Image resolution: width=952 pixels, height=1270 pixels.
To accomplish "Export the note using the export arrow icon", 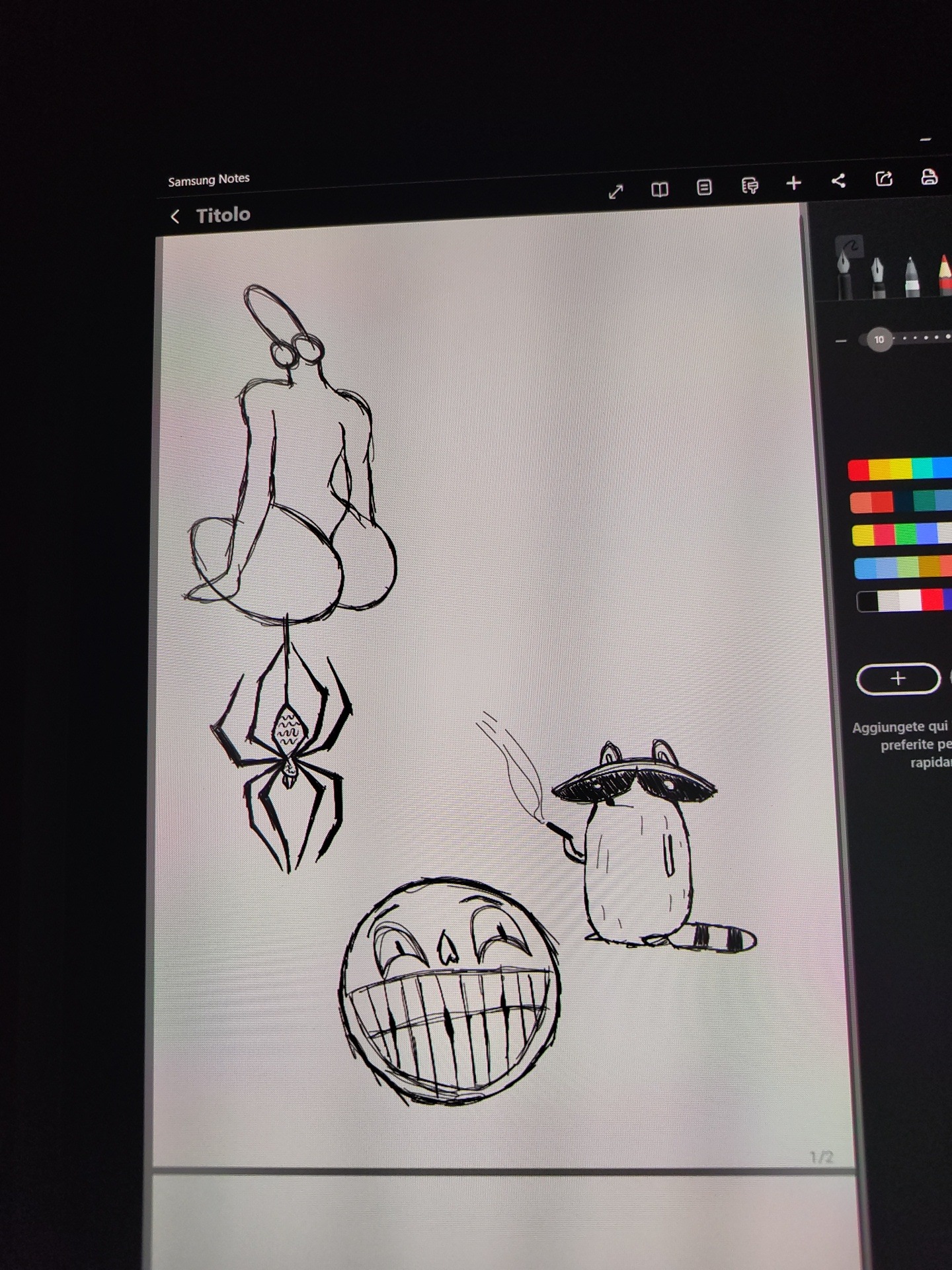I will pyautogui.click(x=884, y=179).
